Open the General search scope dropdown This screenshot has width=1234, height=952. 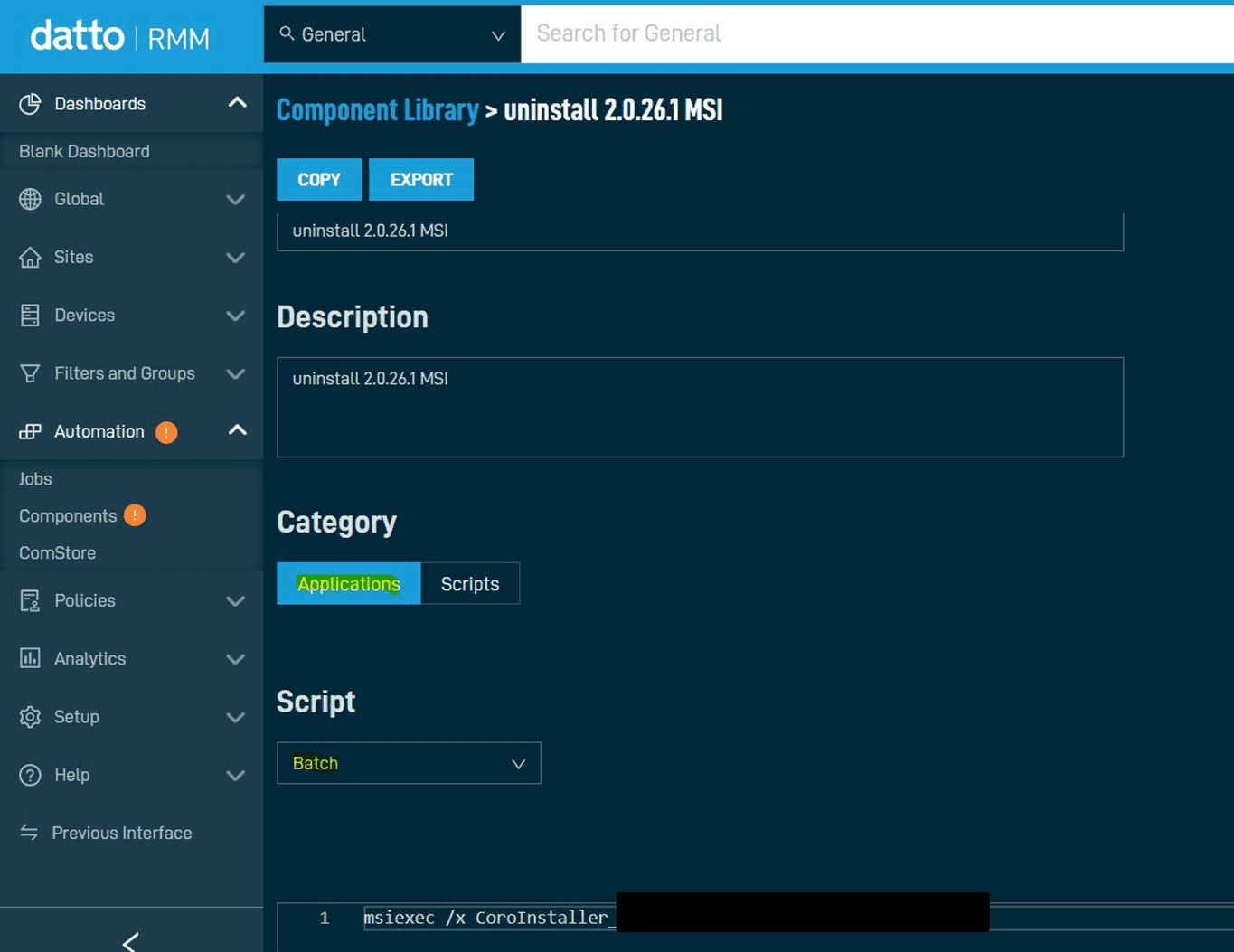[391, 33]
